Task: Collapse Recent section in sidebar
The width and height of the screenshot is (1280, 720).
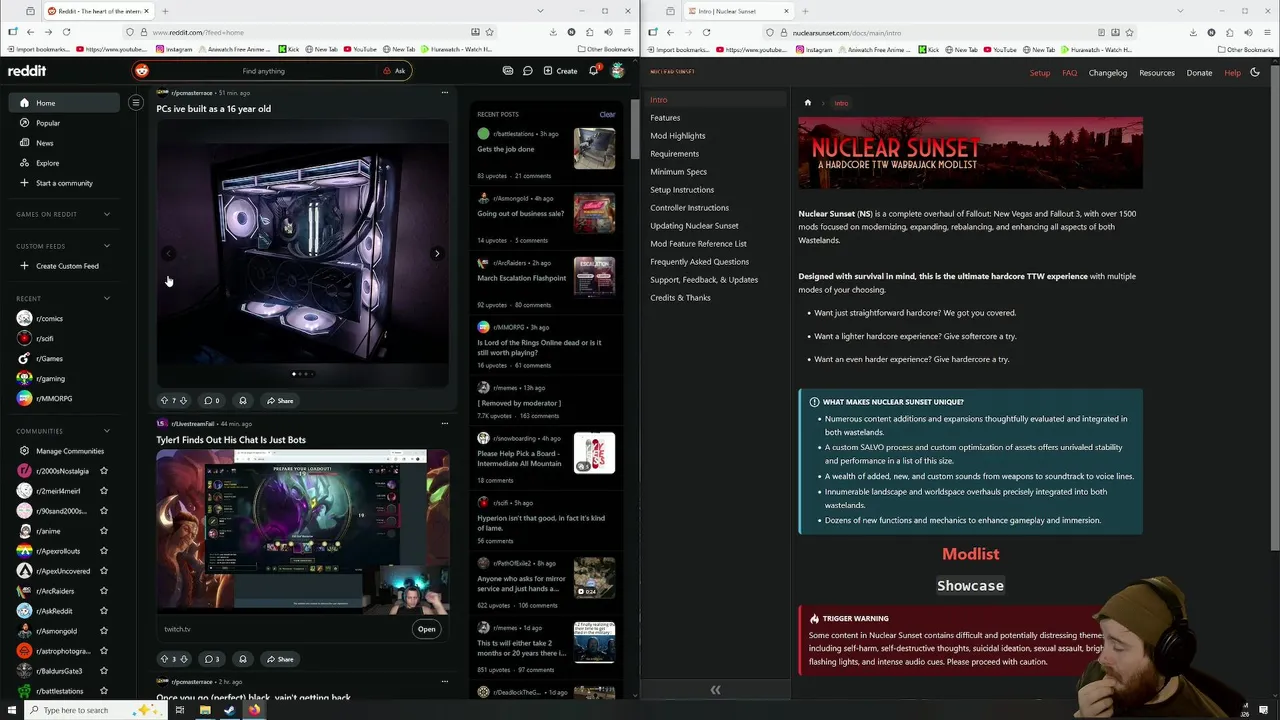Action: (x=107, y=298)
